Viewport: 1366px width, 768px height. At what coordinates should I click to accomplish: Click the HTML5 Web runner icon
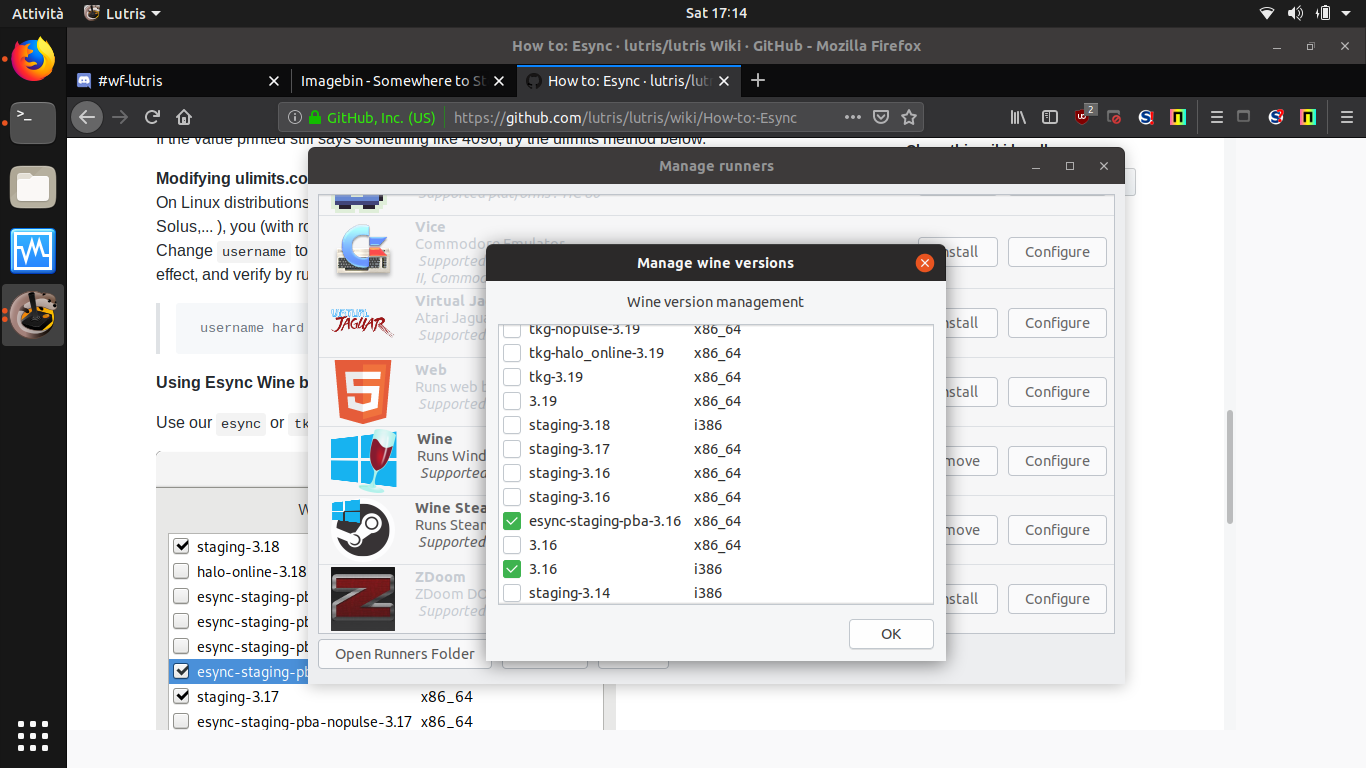(x=363, y=392)
